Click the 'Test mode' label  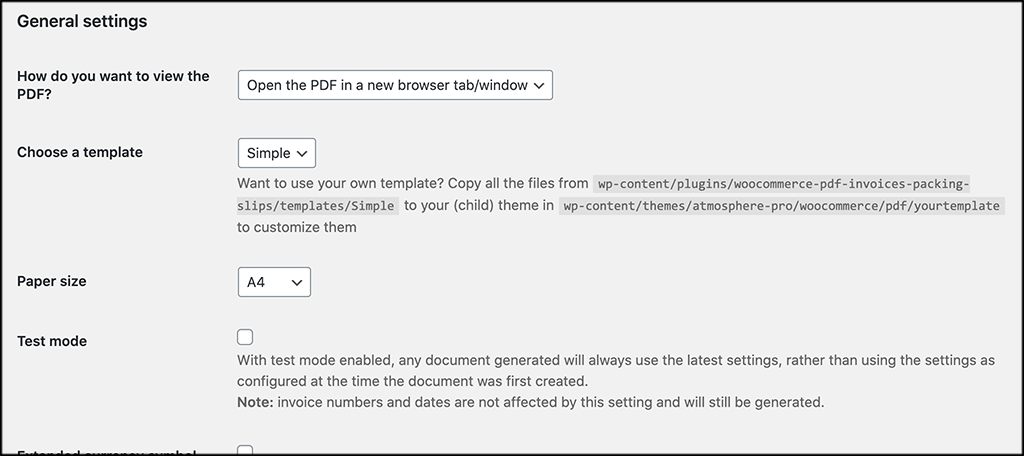tap(52, 341)
